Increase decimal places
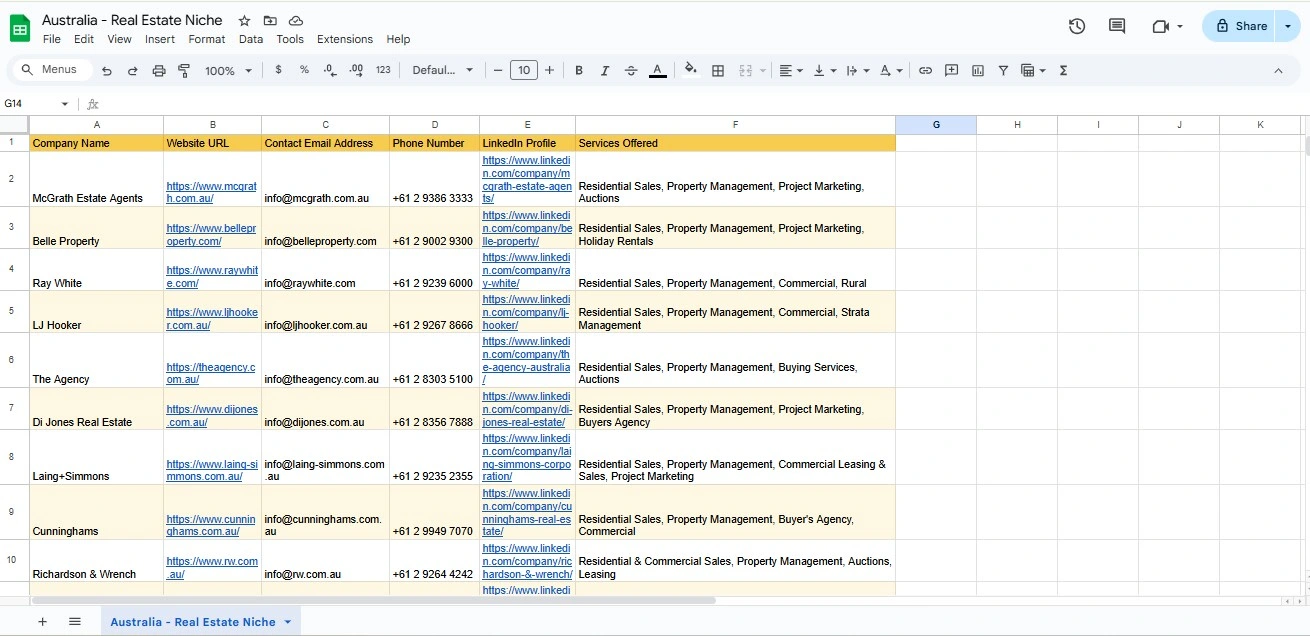Image resolution: width=1310 pixels, height=636 pixels. [x=357, y=70]
